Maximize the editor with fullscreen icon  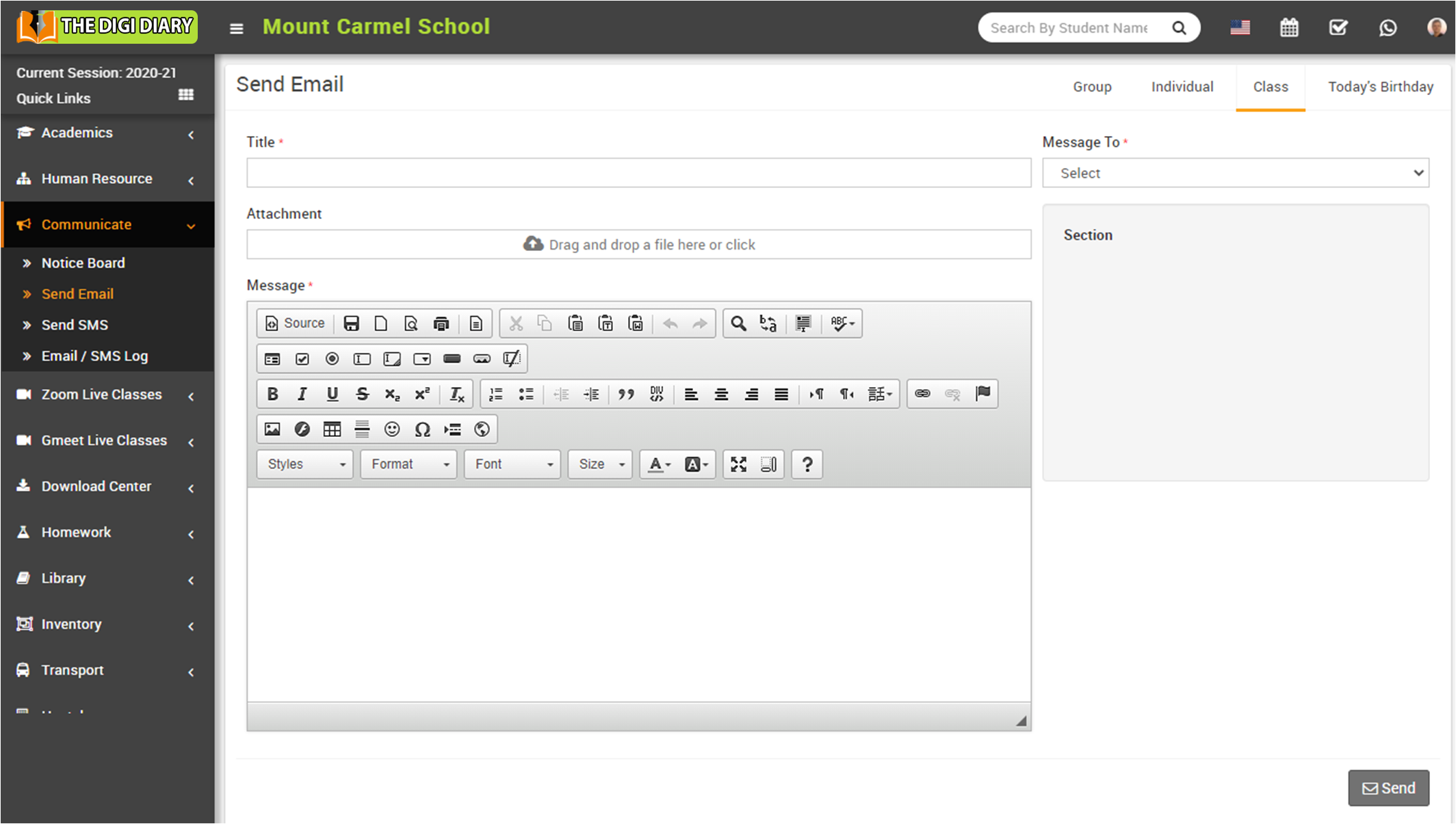coord(738,464)
